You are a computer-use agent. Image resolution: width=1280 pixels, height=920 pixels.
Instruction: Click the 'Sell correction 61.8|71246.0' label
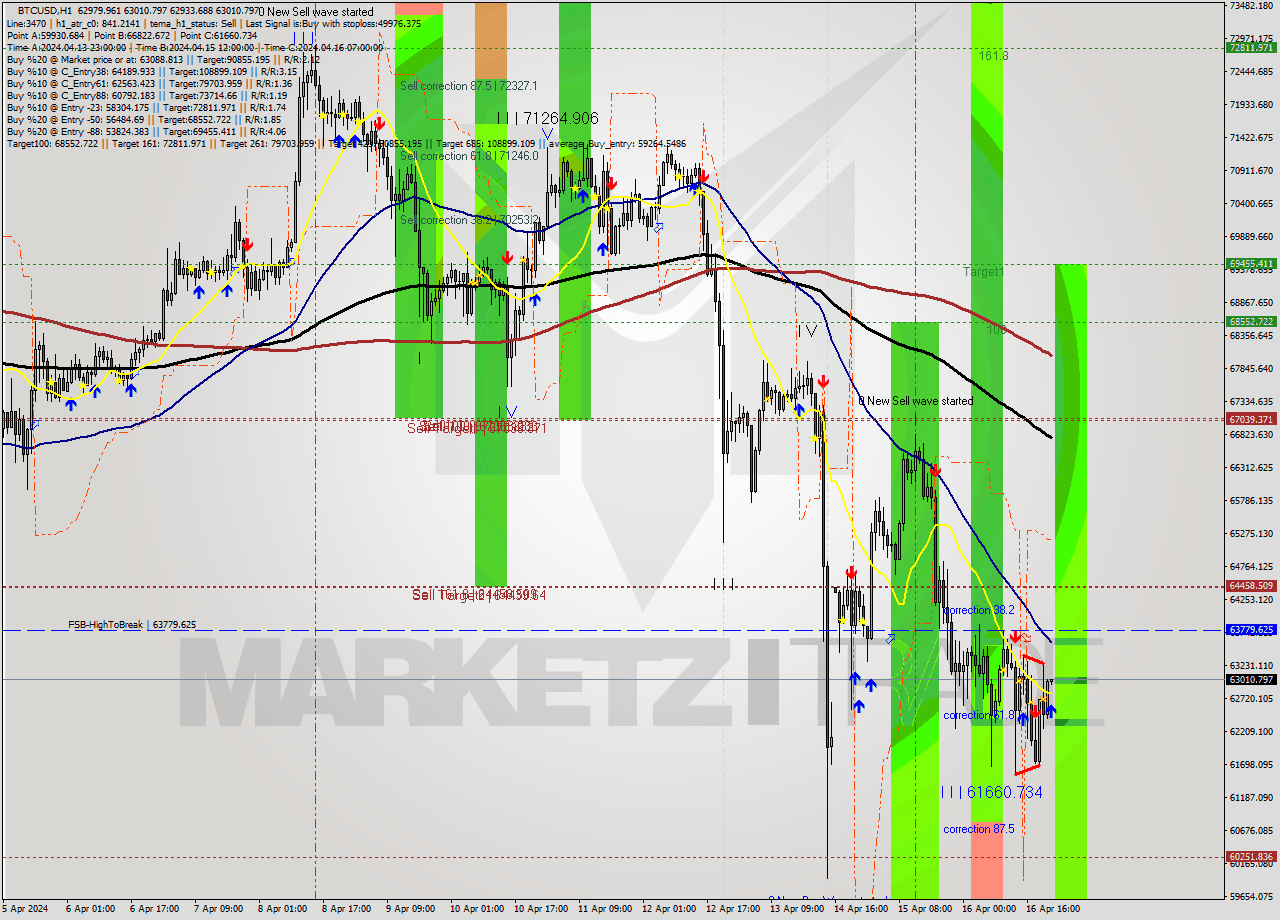click(x=469, y=156)
